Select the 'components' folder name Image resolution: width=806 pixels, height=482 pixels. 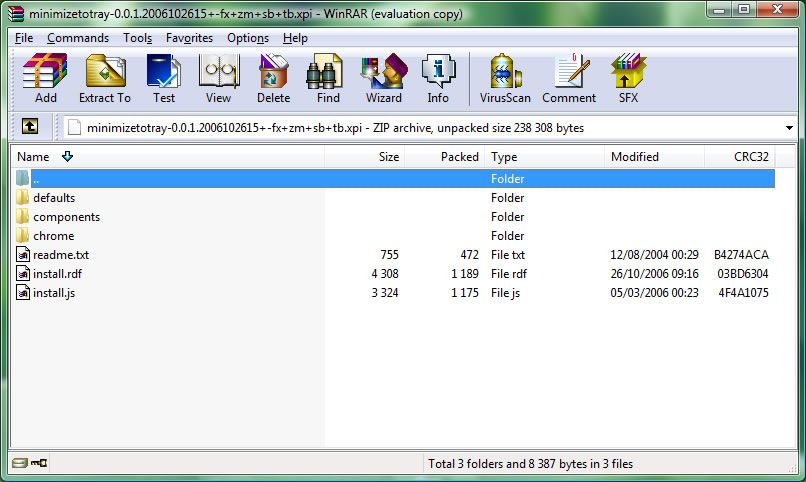pyautogui.click(x=66, y=217)
